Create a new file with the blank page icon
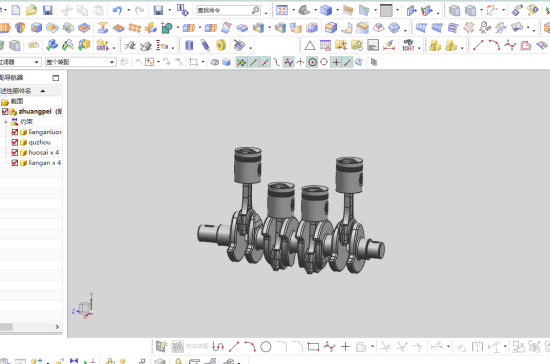Viewport: 550px width, 364px height. coord(16,10)
